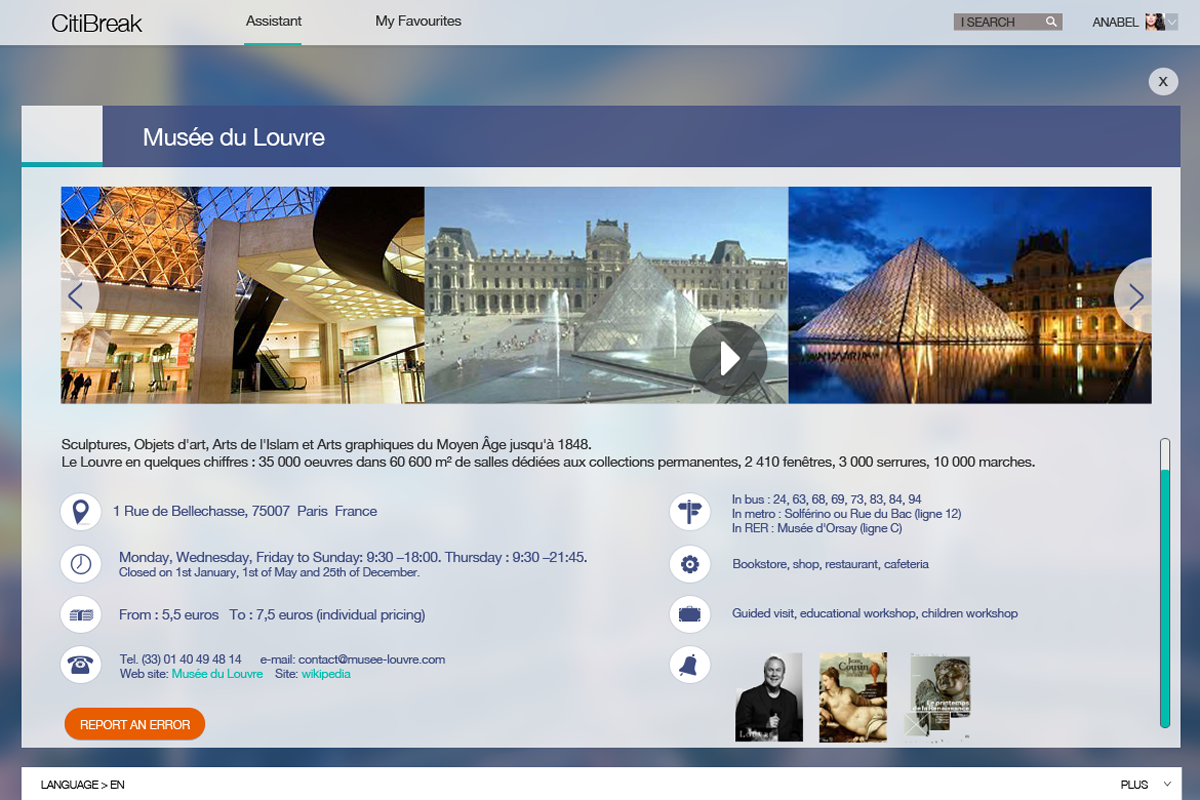Image resolution: width=1200 pixels, height=800 pixels.
Task: Open the wikipedia site link
Action: pyautogui.click(x=326, y=674)
